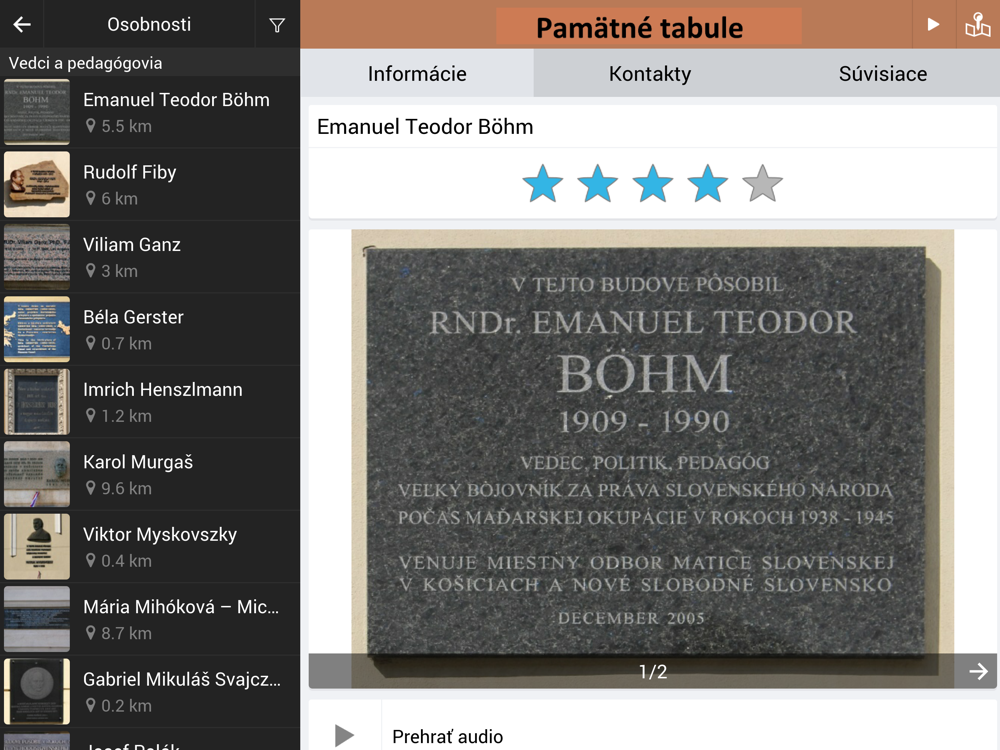Select Gabriel Mikuláš Svajcz... entry

click(150, 691)
